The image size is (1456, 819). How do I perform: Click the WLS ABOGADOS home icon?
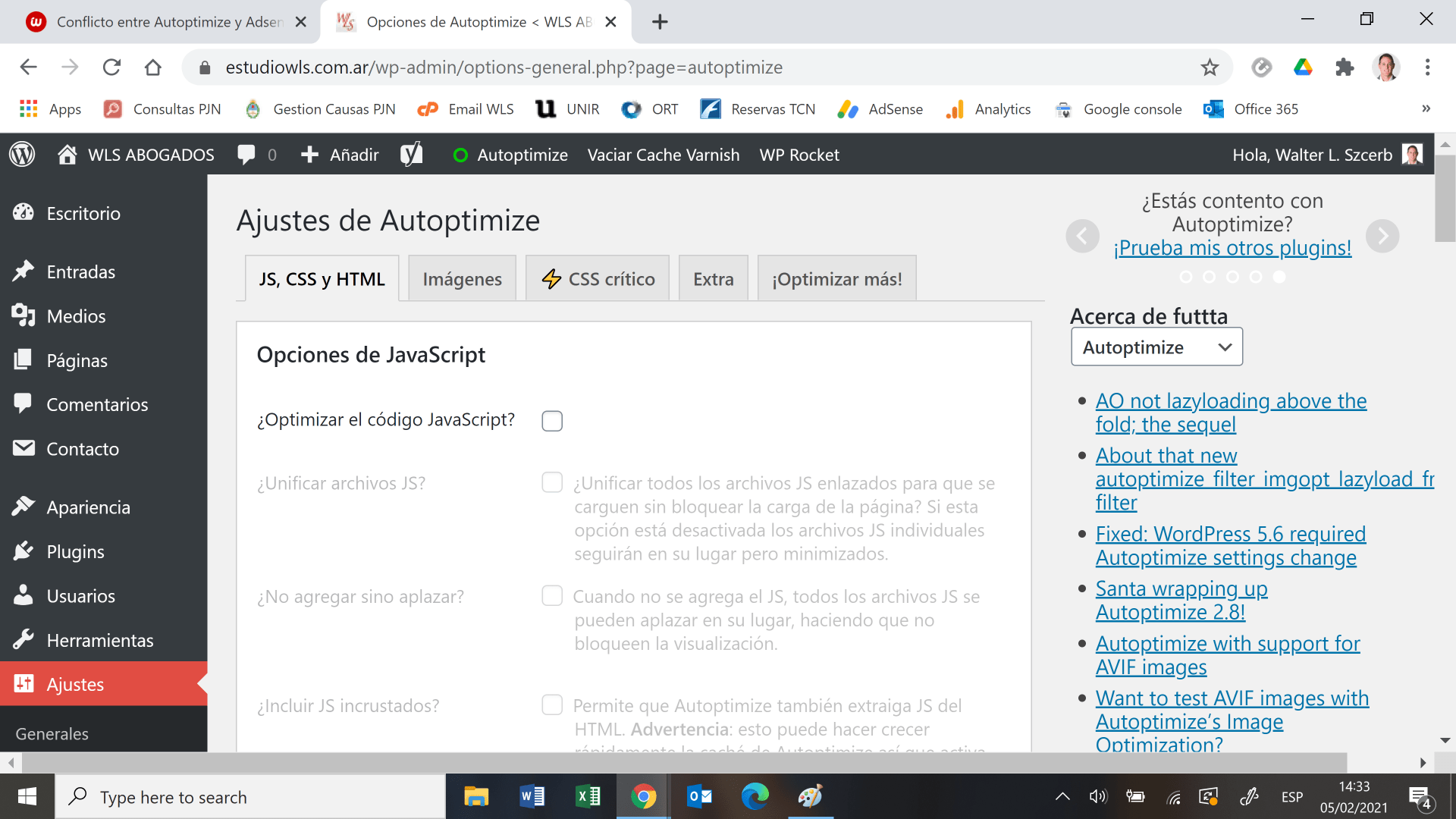(67, 155)
